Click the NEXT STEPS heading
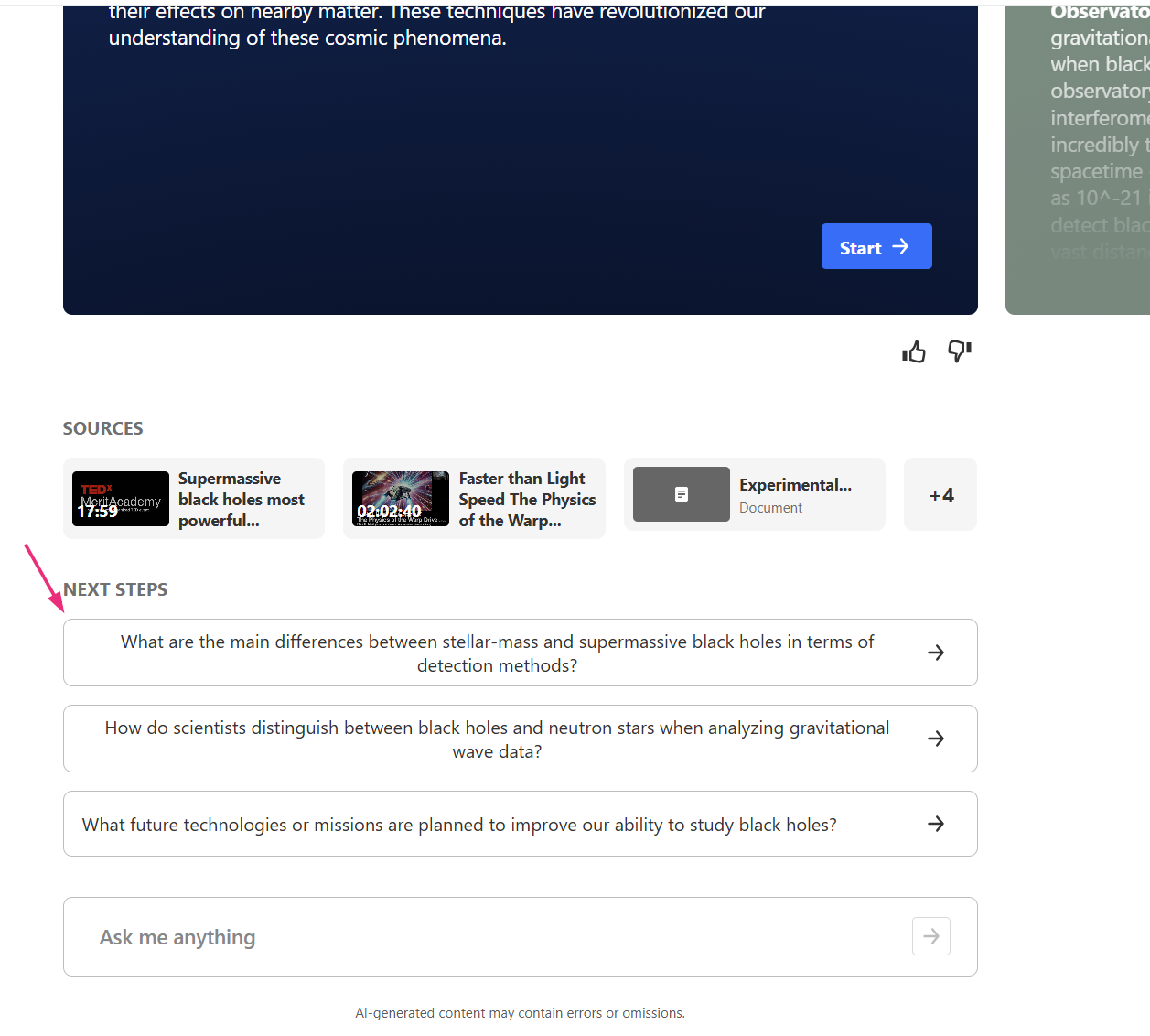Image resolution: width=1150 pixels, height=1036 pixels. 115,589
